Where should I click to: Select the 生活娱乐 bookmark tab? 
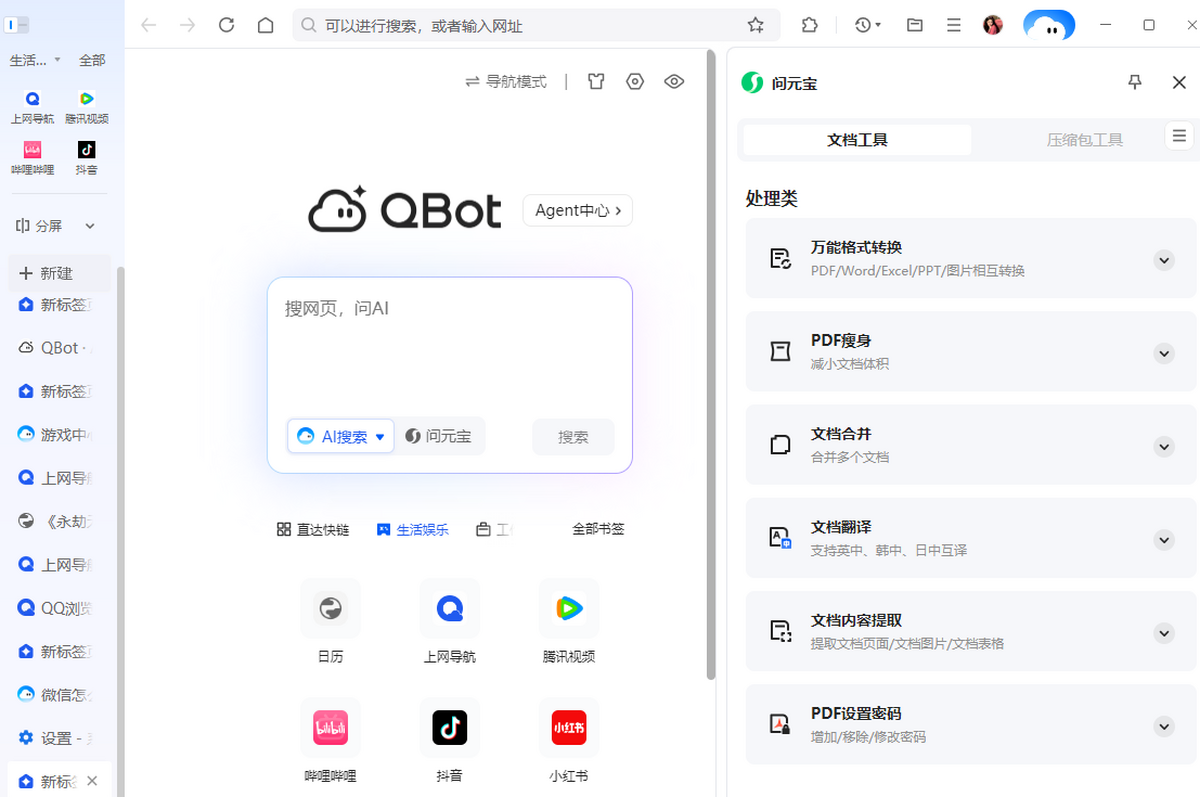pyautogui.click(x=413, y=528)
